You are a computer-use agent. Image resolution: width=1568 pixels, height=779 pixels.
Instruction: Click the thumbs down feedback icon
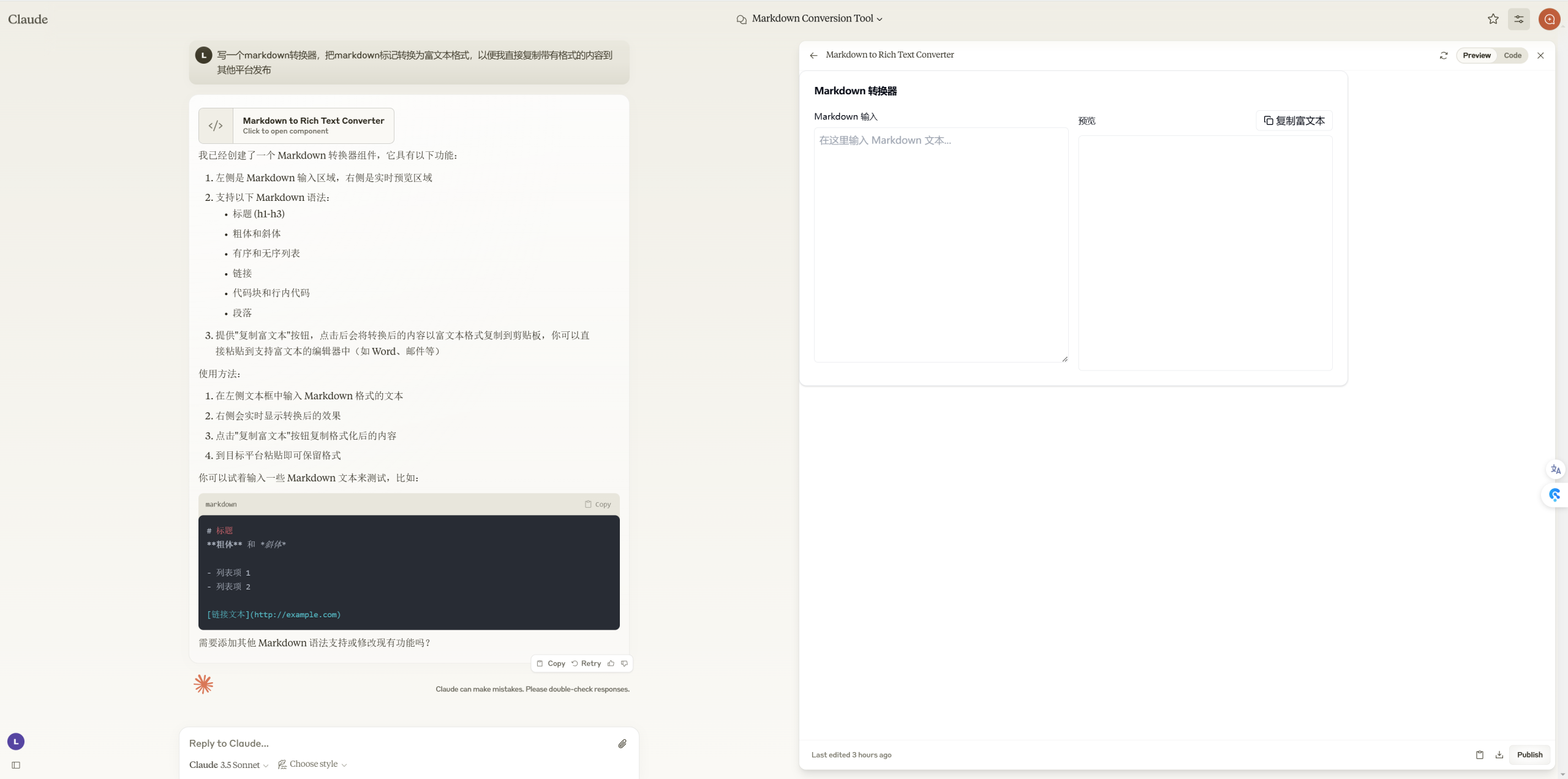point(624,663)
